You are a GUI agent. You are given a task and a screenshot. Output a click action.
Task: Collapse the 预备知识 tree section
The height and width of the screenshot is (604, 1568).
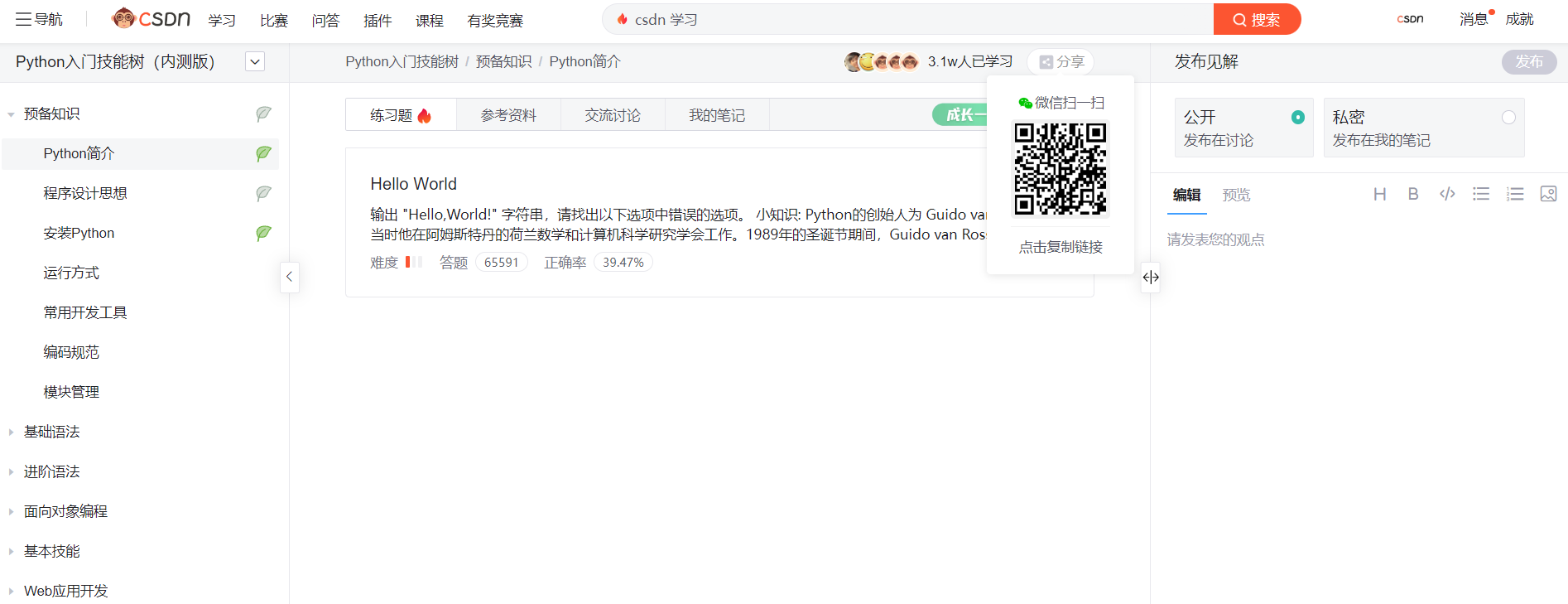pyautogui.click(x=11, y=114)
